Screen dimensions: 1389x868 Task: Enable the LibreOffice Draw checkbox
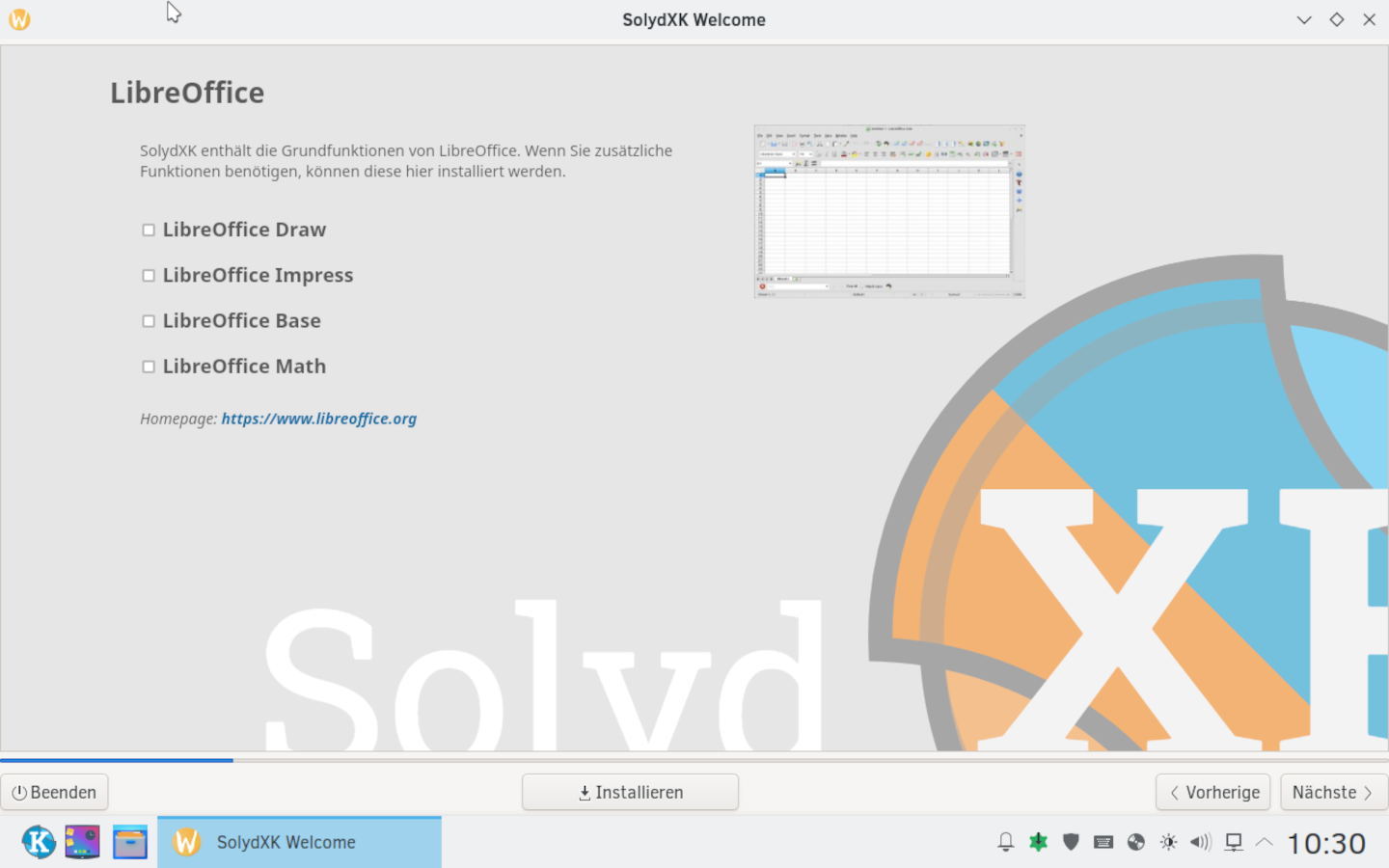click(149, 231)
